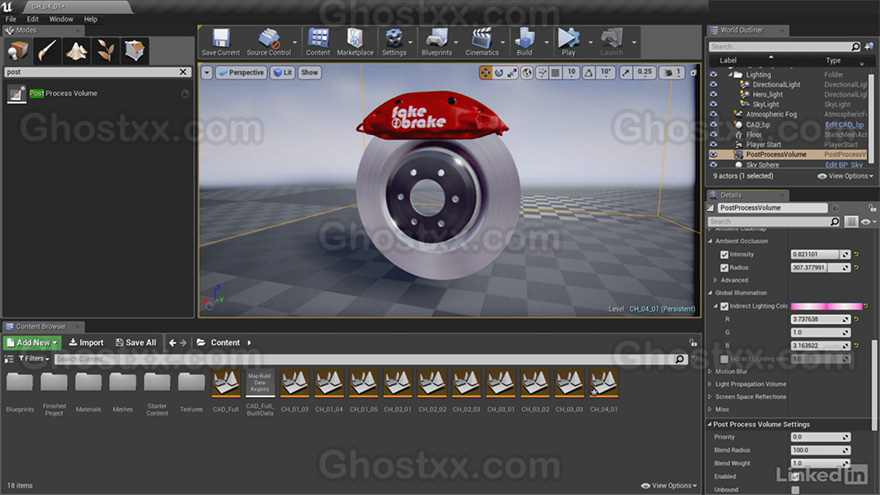Toggle the Content Browser lock icon

693,342
